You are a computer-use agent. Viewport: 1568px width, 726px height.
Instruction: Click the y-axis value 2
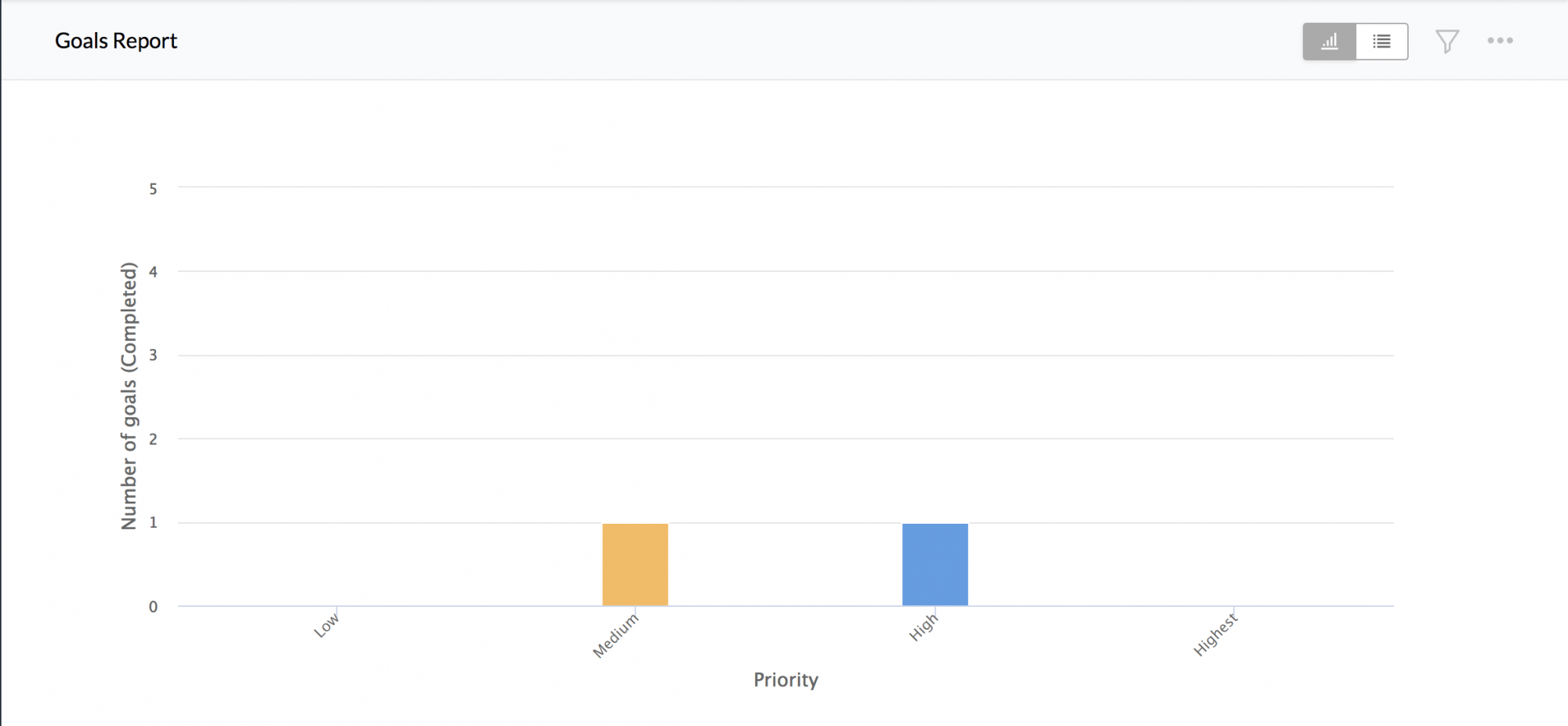[x=154, y=439]
